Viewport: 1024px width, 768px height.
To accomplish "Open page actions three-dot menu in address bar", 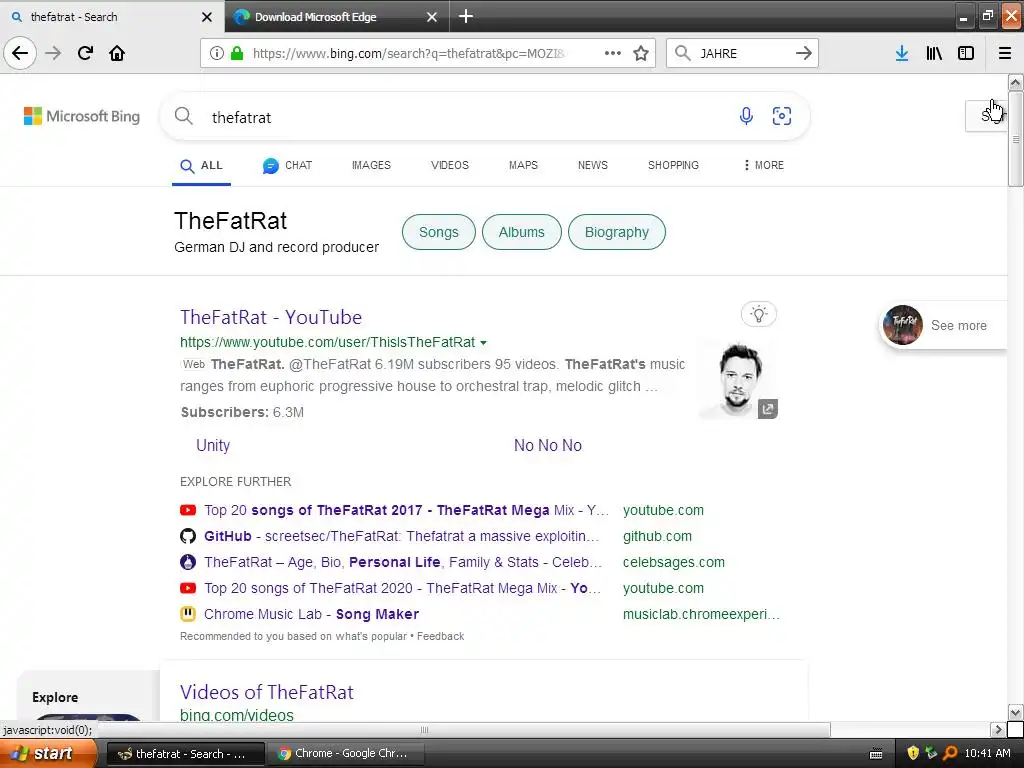I will [613, 53].
